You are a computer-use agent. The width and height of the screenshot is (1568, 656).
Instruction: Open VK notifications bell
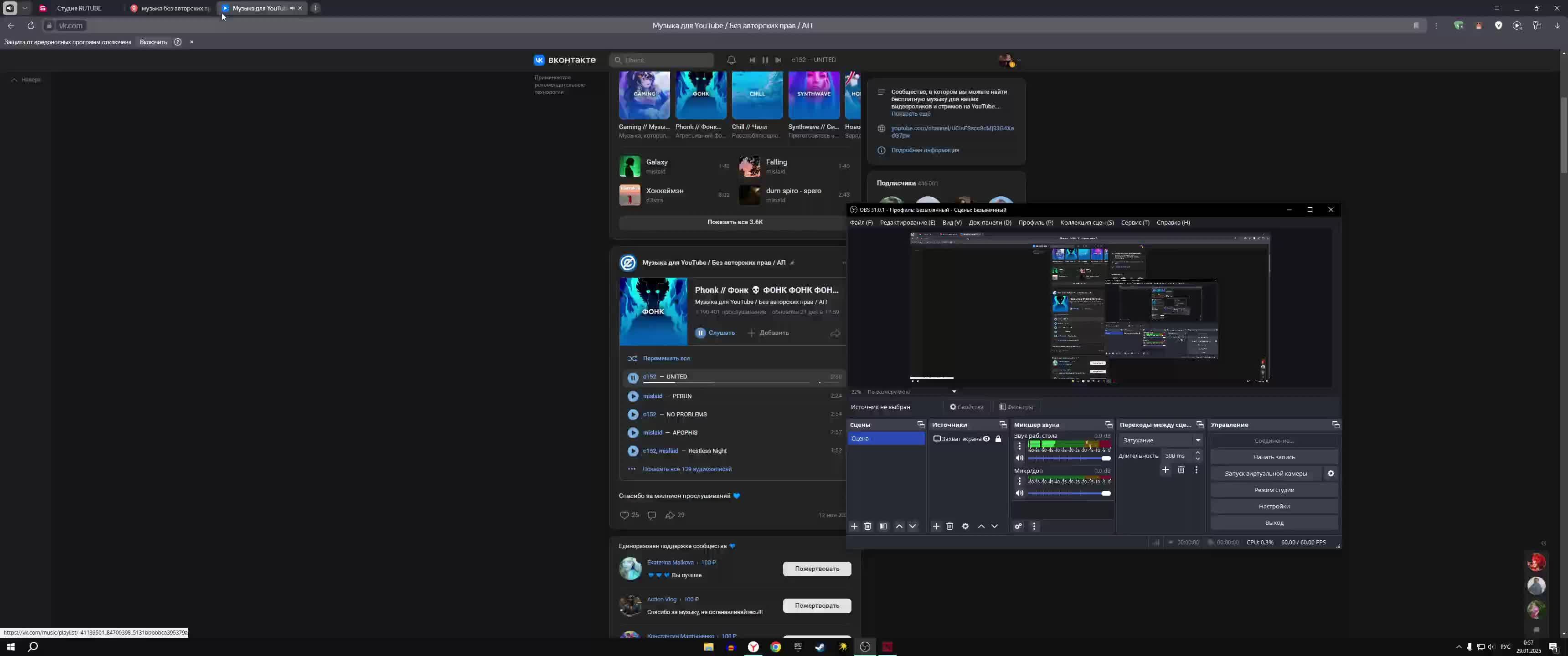click(732, 60)
